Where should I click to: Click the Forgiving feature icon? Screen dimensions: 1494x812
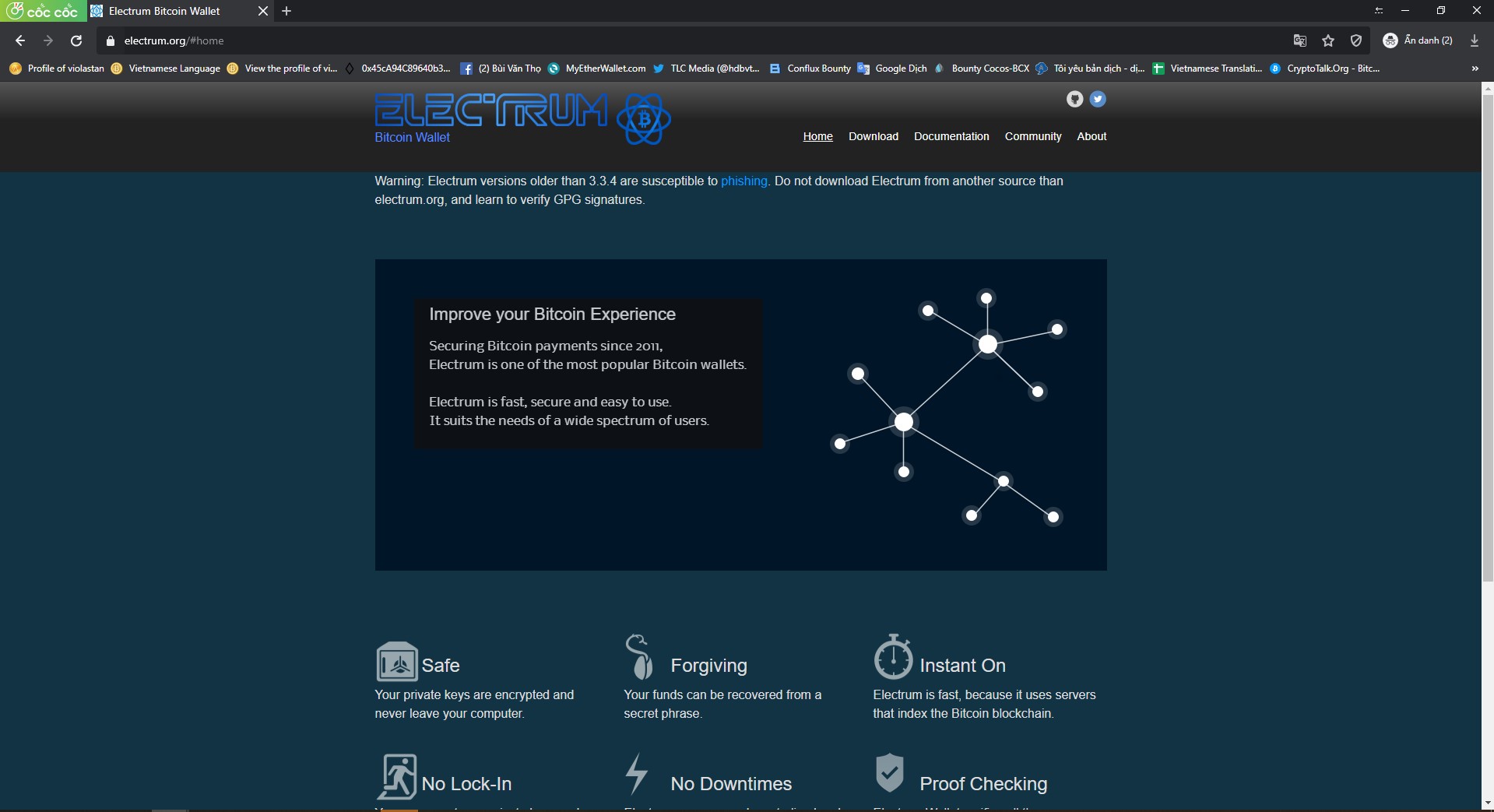(639, 657)
